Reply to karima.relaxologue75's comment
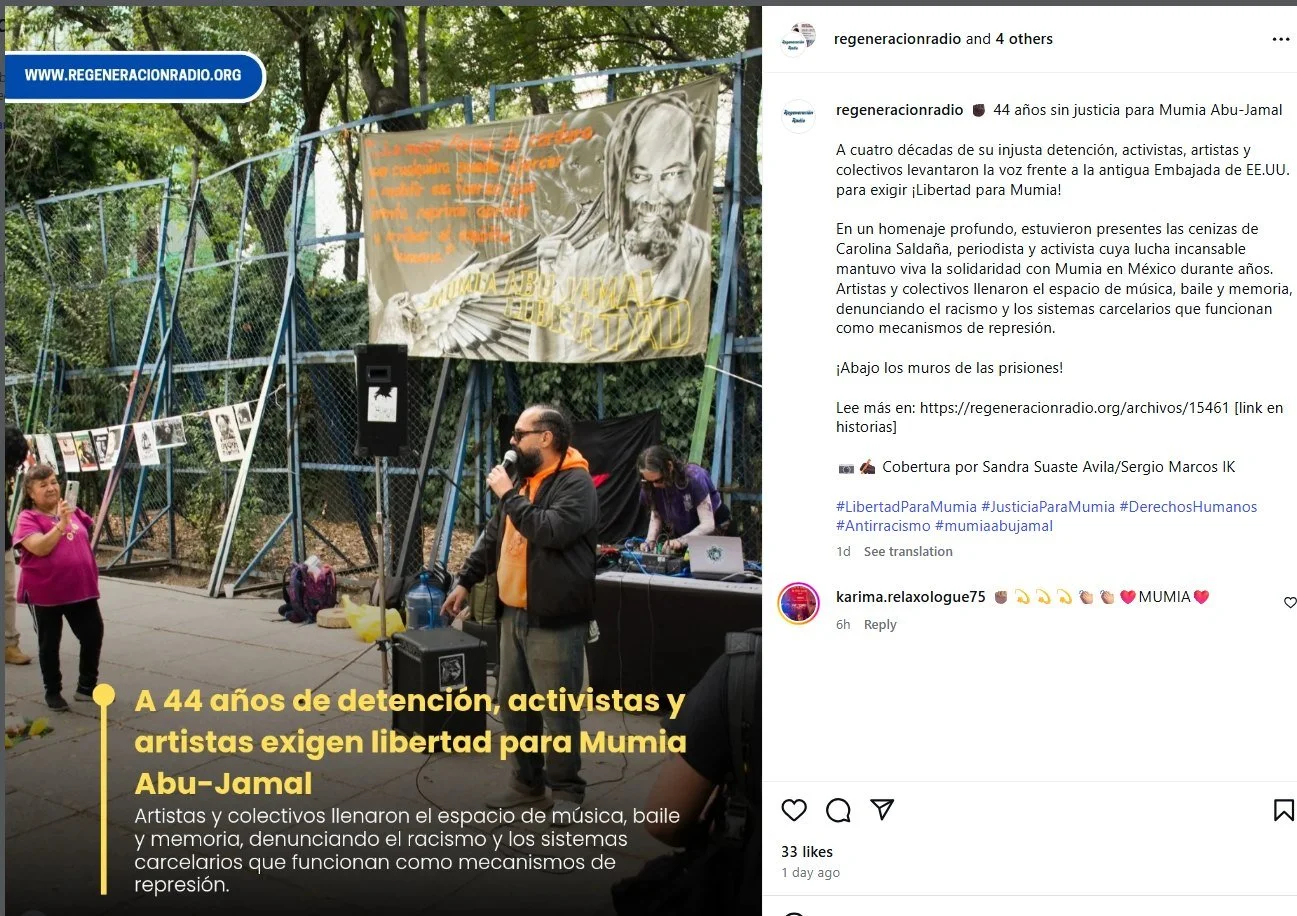1297x916 pixels. (x=880, y=624)
